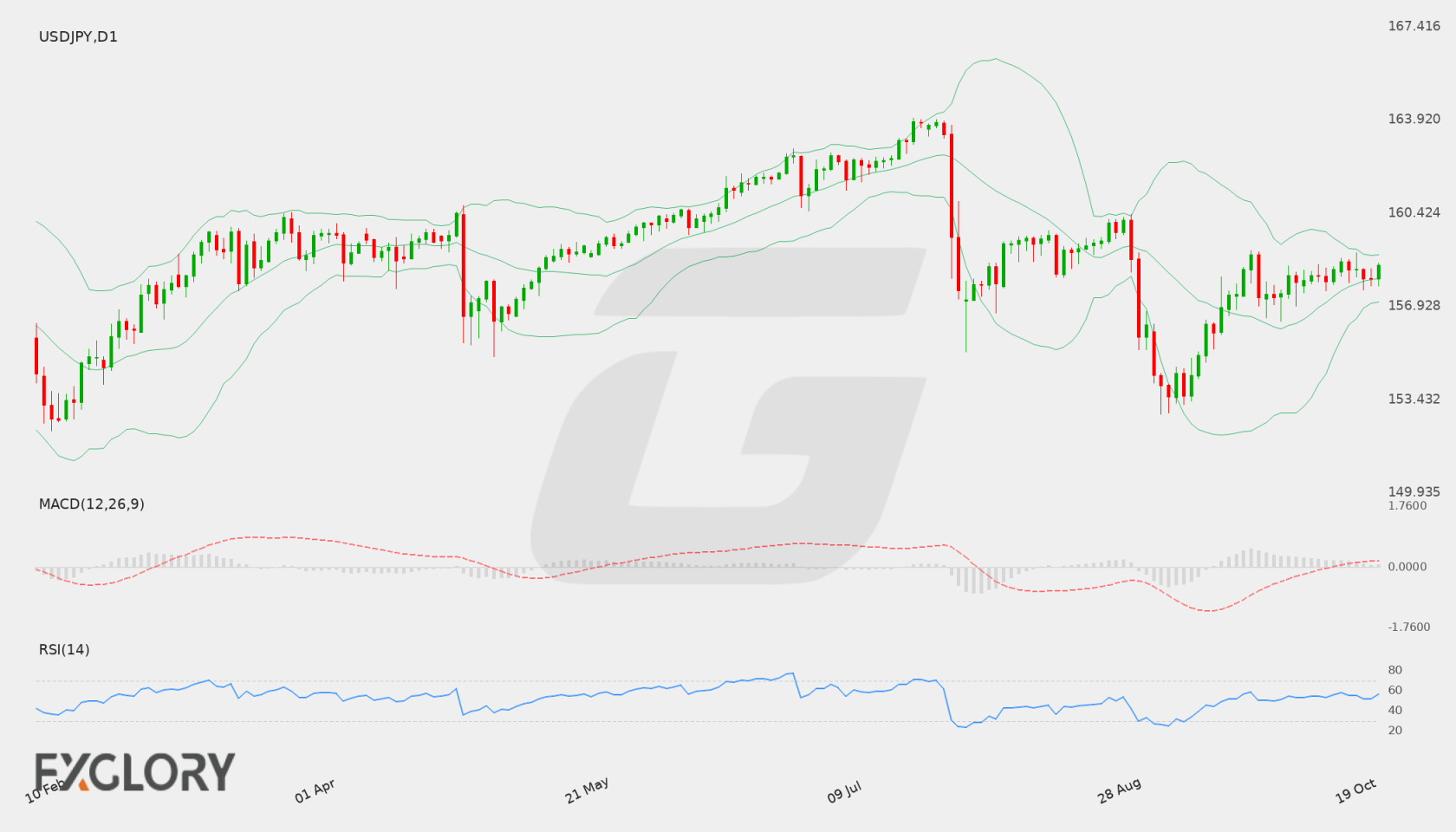Click the RSI 60 level label
The image size is (1456, 832).
tap(1395, 690)
